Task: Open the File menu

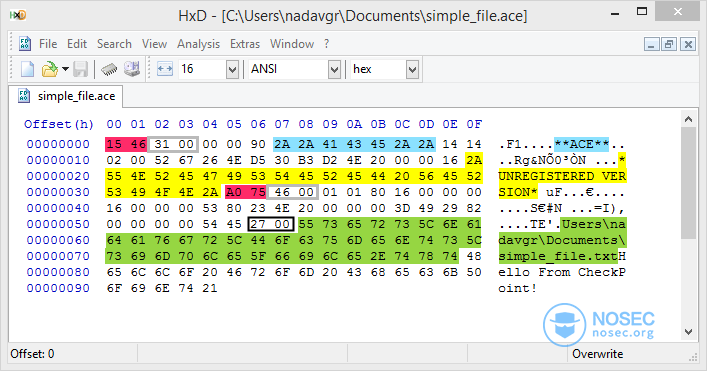Action: [48, 44]
